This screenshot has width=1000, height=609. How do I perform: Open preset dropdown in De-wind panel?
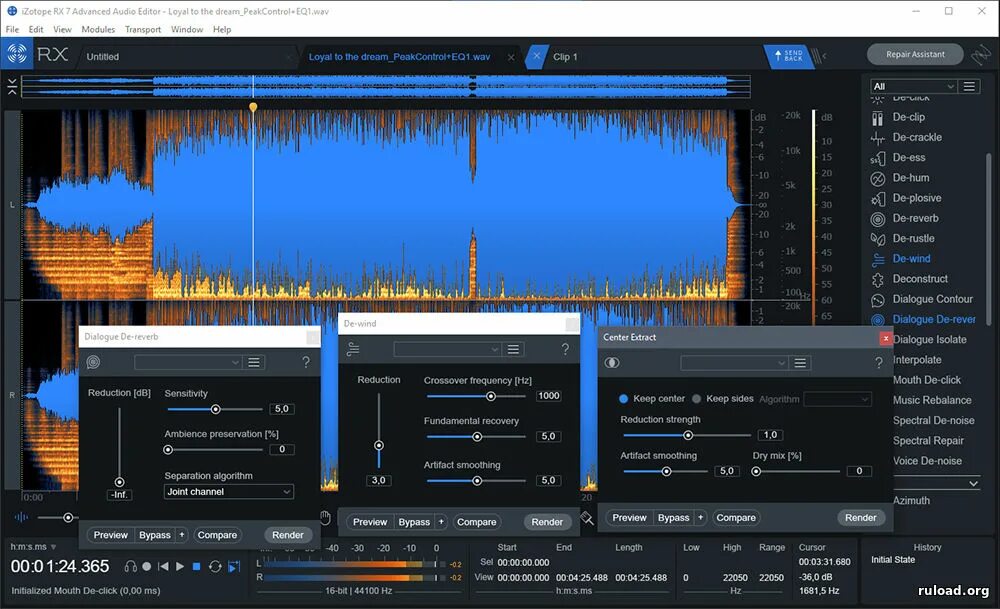point(446,349)
